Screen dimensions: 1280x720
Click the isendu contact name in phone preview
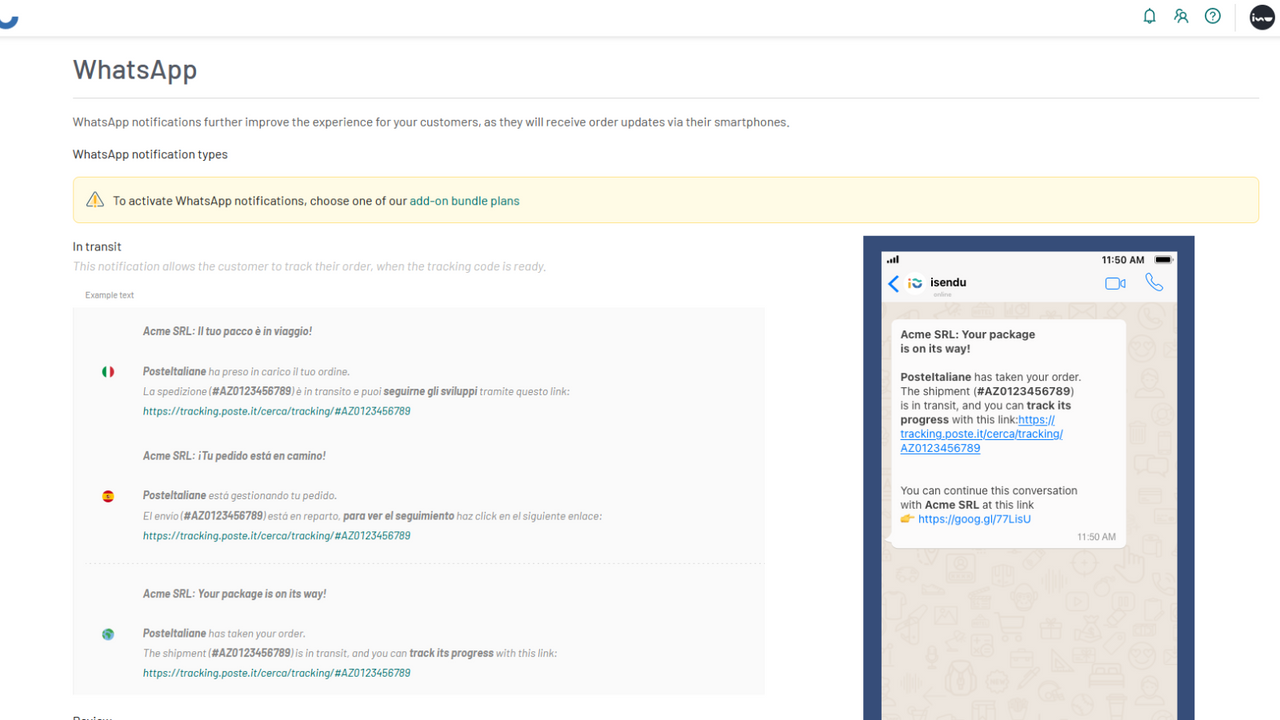[x=948, y=283]
